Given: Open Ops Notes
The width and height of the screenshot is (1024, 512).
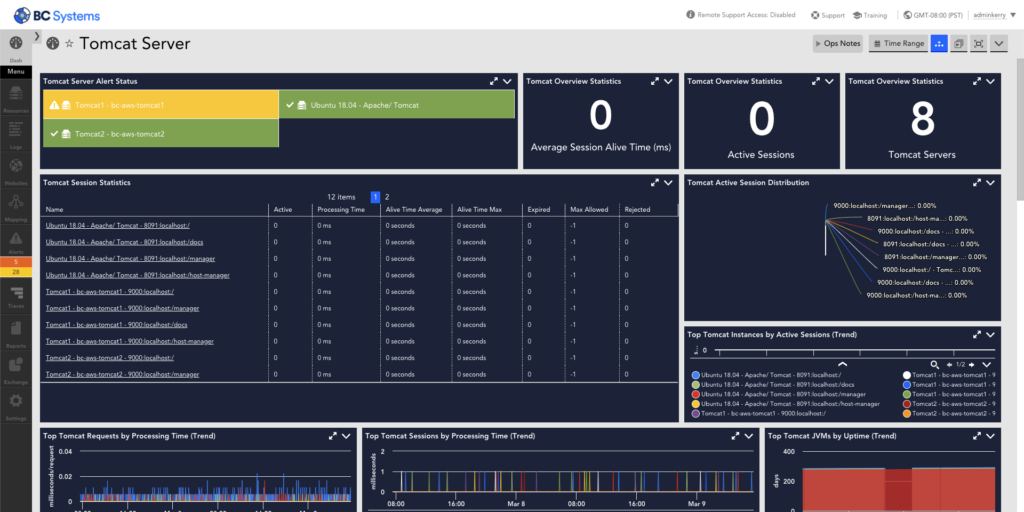Looking at the screenshot, I should 838,43.
